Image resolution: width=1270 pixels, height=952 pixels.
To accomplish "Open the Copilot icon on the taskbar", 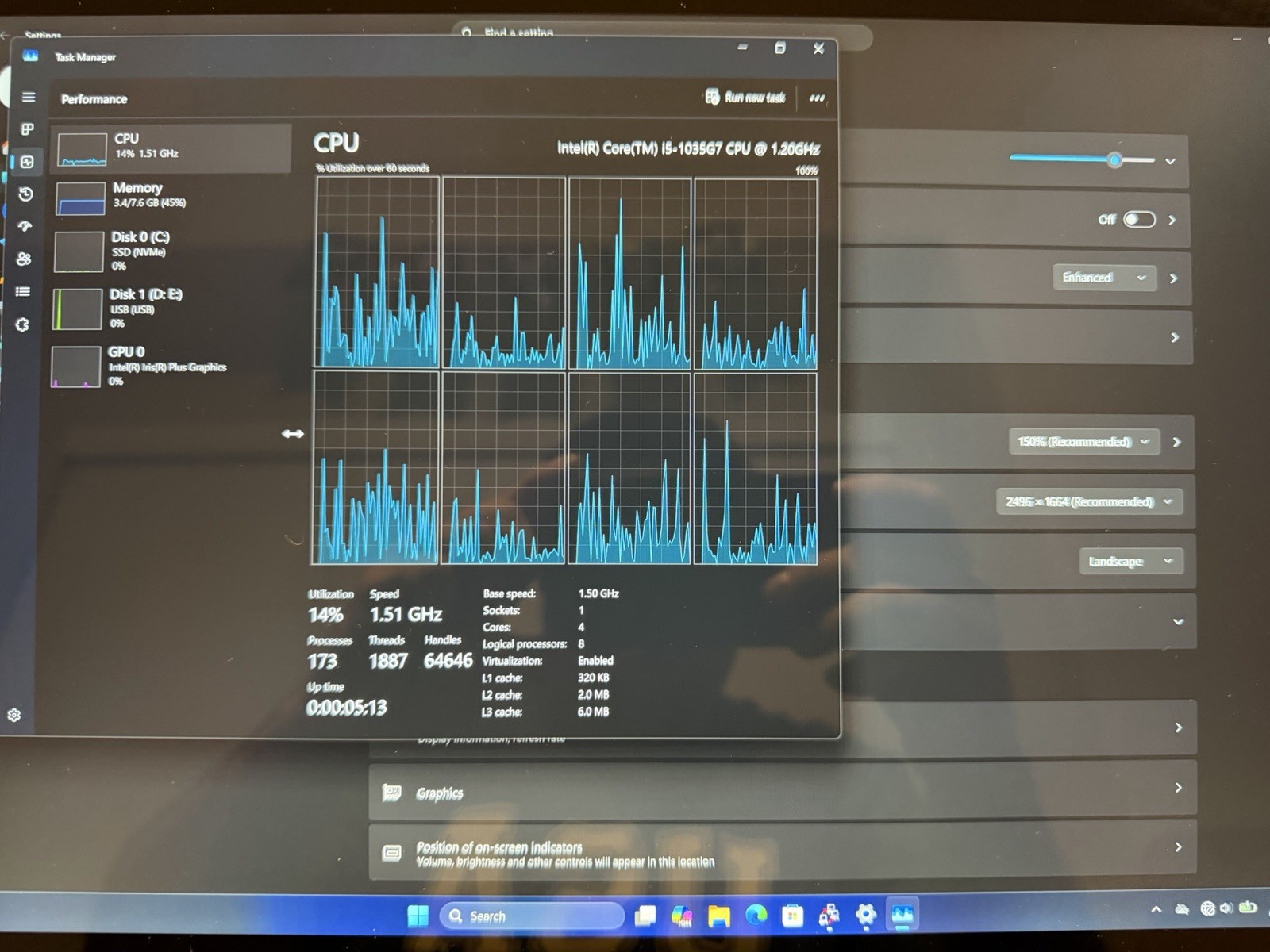I will click(x=682, y=916).
